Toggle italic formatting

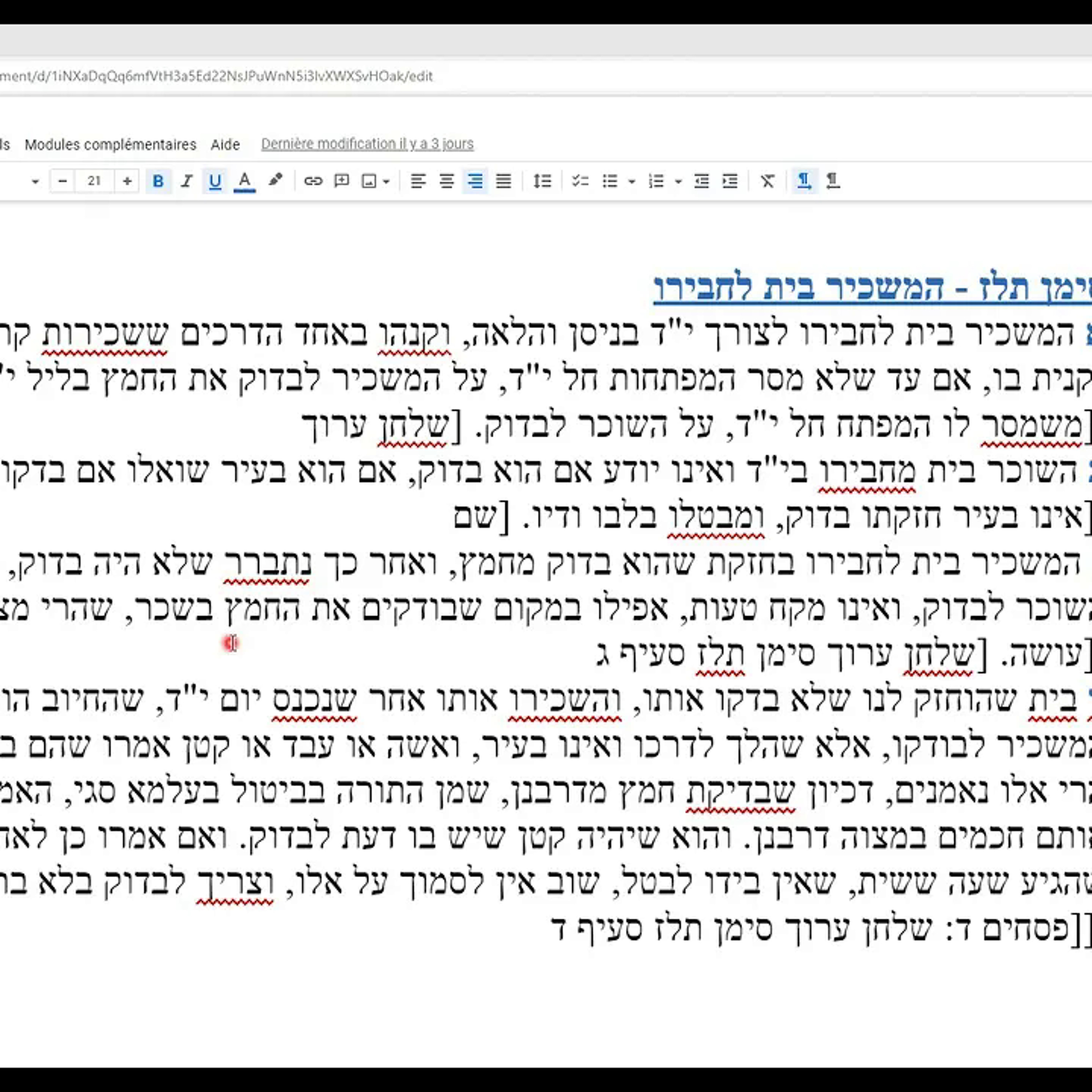tap(186, 181)
